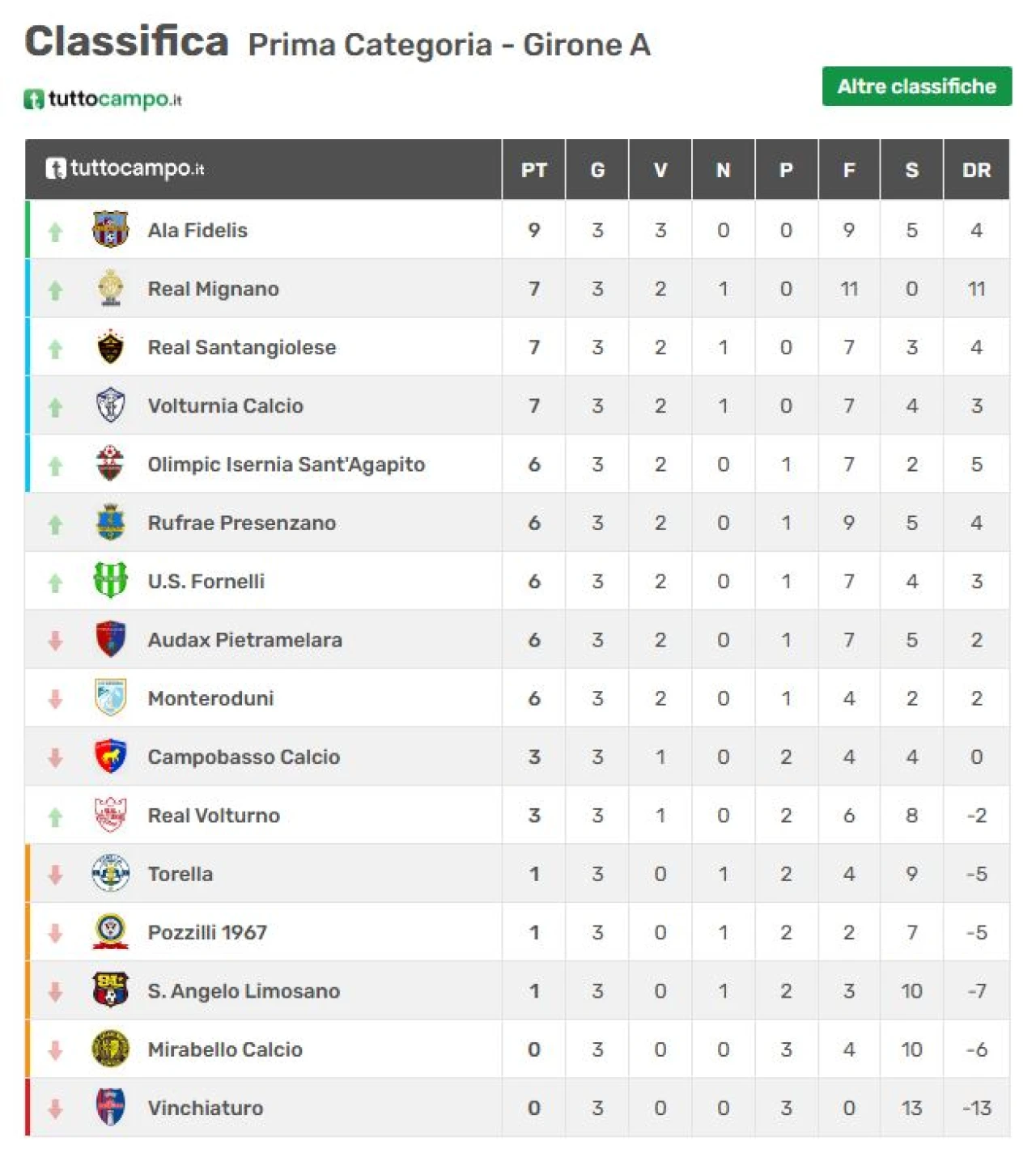1036x1153 pixels.
Task: Click the red down arrow beside Audax Pietramelara
Action: (x=55, y=641)
